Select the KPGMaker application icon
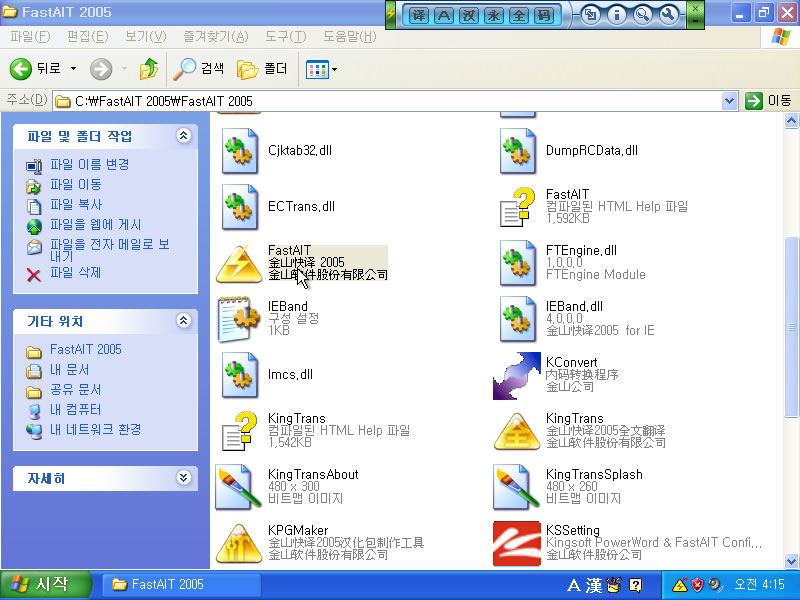Image resolution: width=800 pixels, height=600 pixels. [239, 543]
